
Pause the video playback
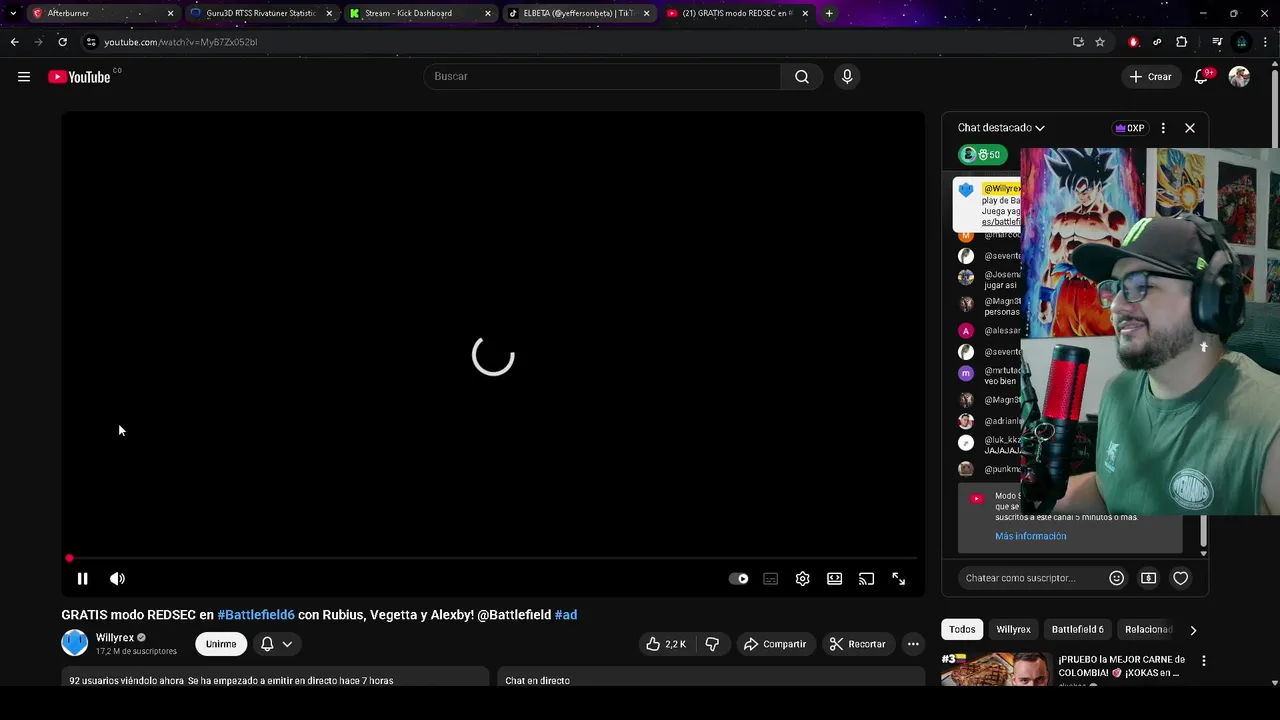click(x=83, y=579)
